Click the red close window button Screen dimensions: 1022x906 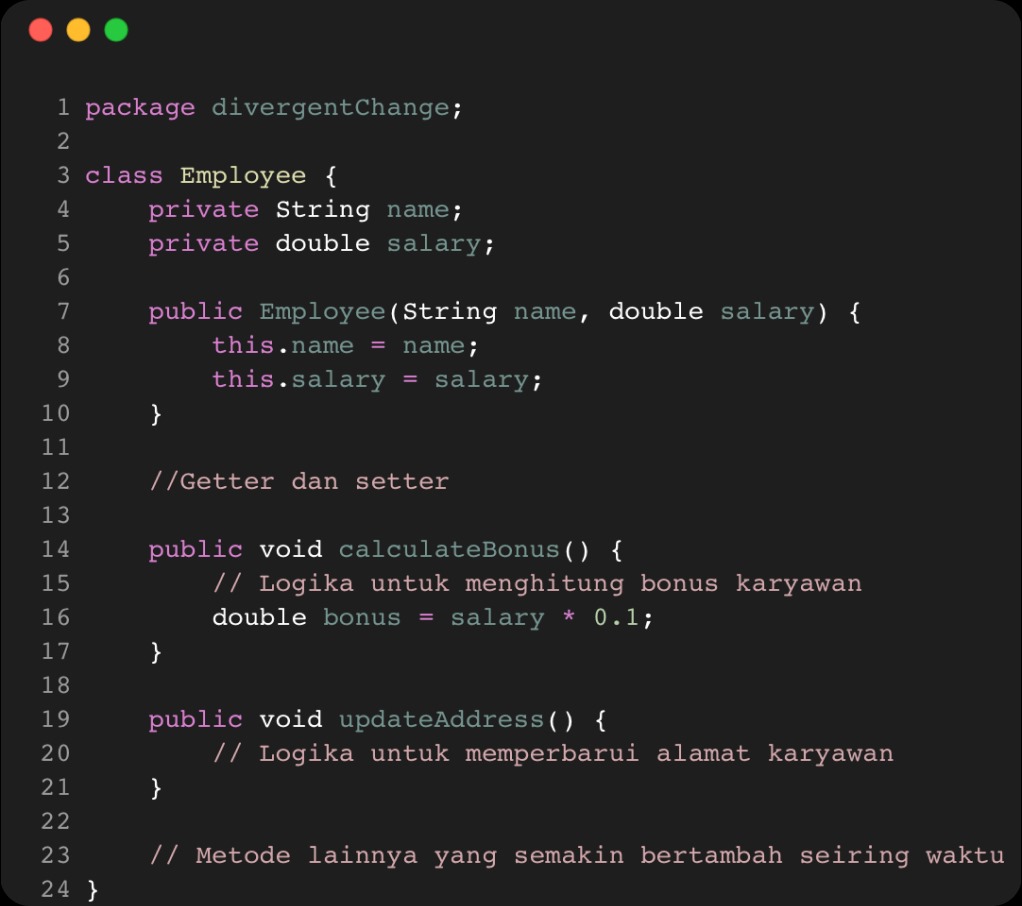point(40,30)
